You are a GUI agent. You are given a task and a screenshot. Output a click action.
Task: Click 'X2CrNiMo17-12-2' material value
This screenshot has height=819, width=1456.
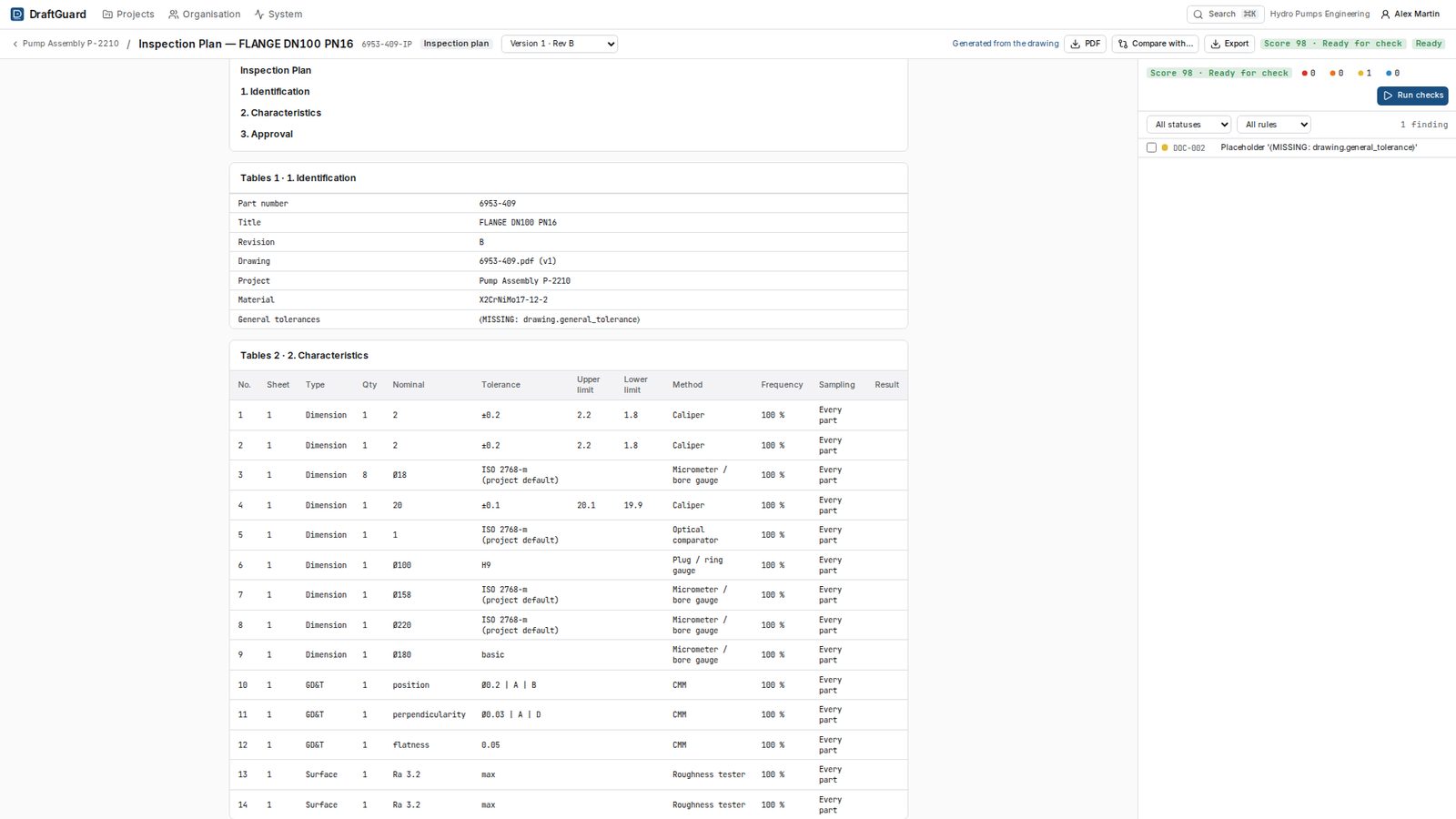(513, 299)
